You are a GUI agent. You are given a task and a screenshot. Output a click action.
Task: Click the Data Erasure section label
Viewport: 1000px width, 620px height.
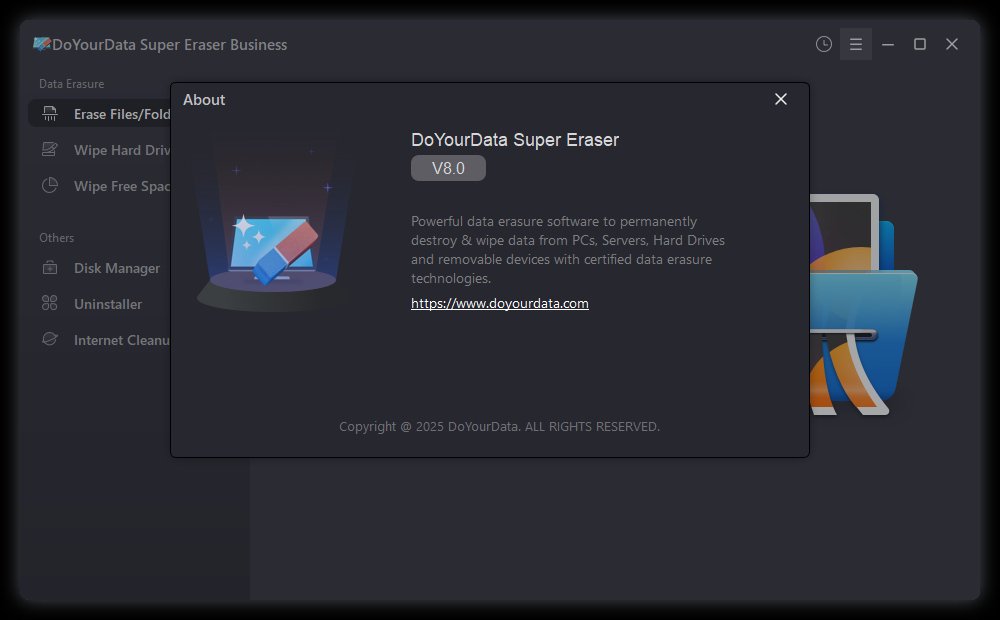click(71, 84)
